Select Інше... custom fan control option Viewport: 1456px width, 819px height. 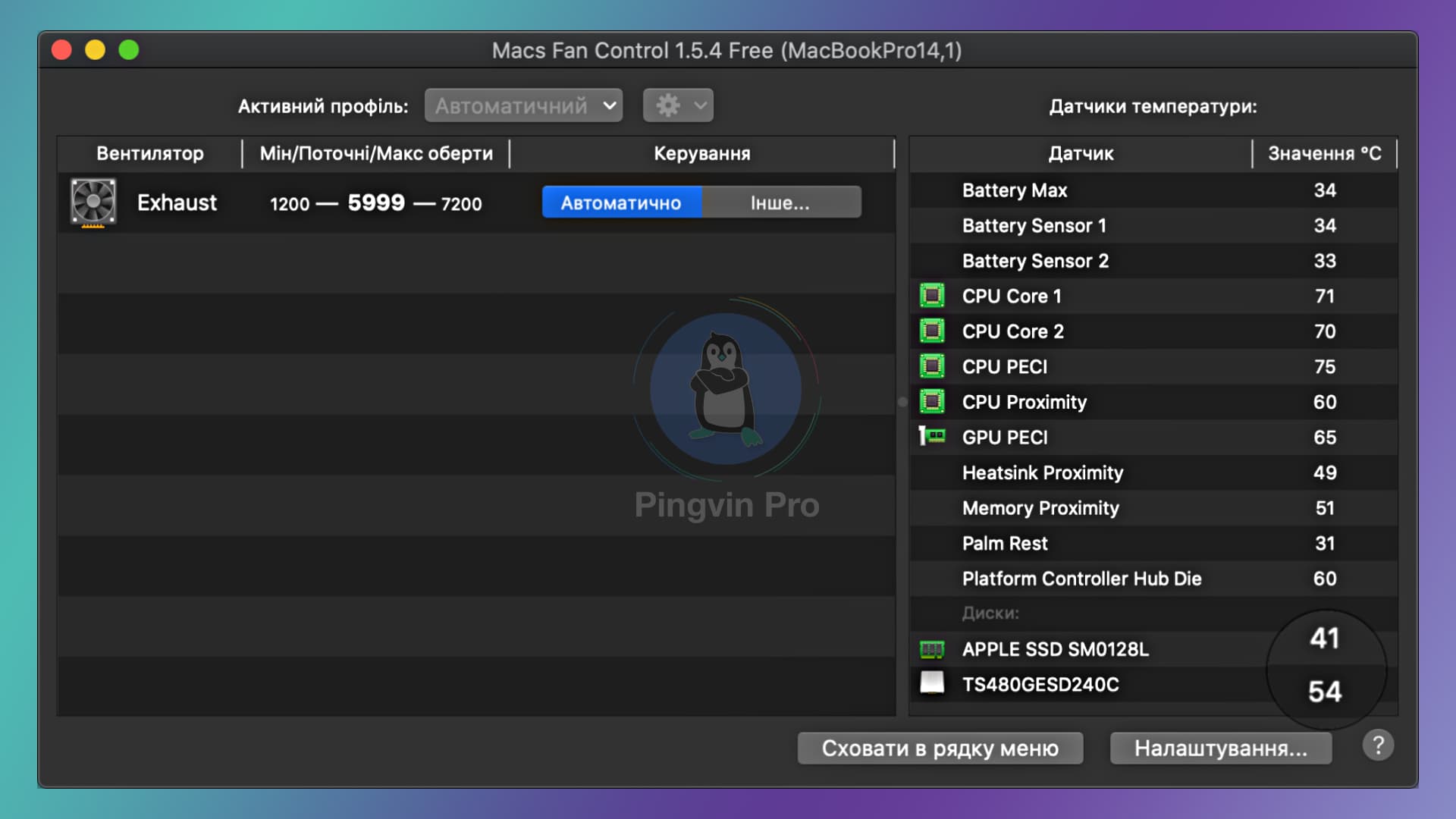coord(780,202)
